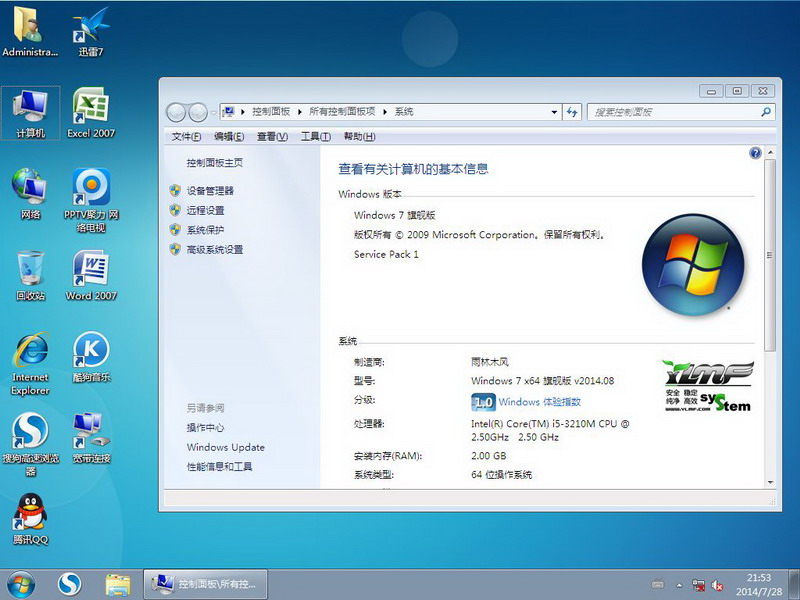This screenshot has width=800, height=600.
Task: Launch the PPTV聚力 网络电视 shortcut
Action: tap(91, 201)
